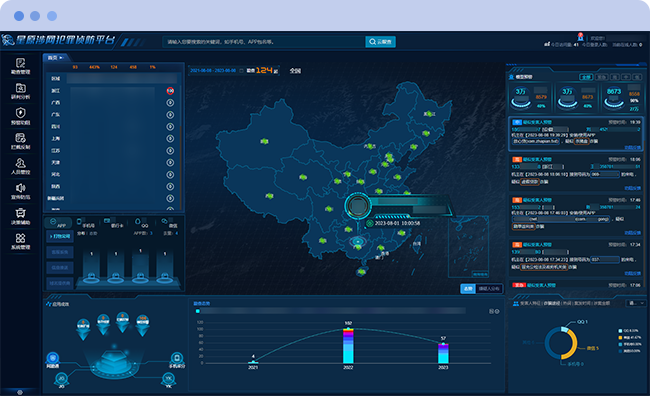Select the highlighted category button under APP tab
This screenshot has width=650, height=396.
click(60, 236)
